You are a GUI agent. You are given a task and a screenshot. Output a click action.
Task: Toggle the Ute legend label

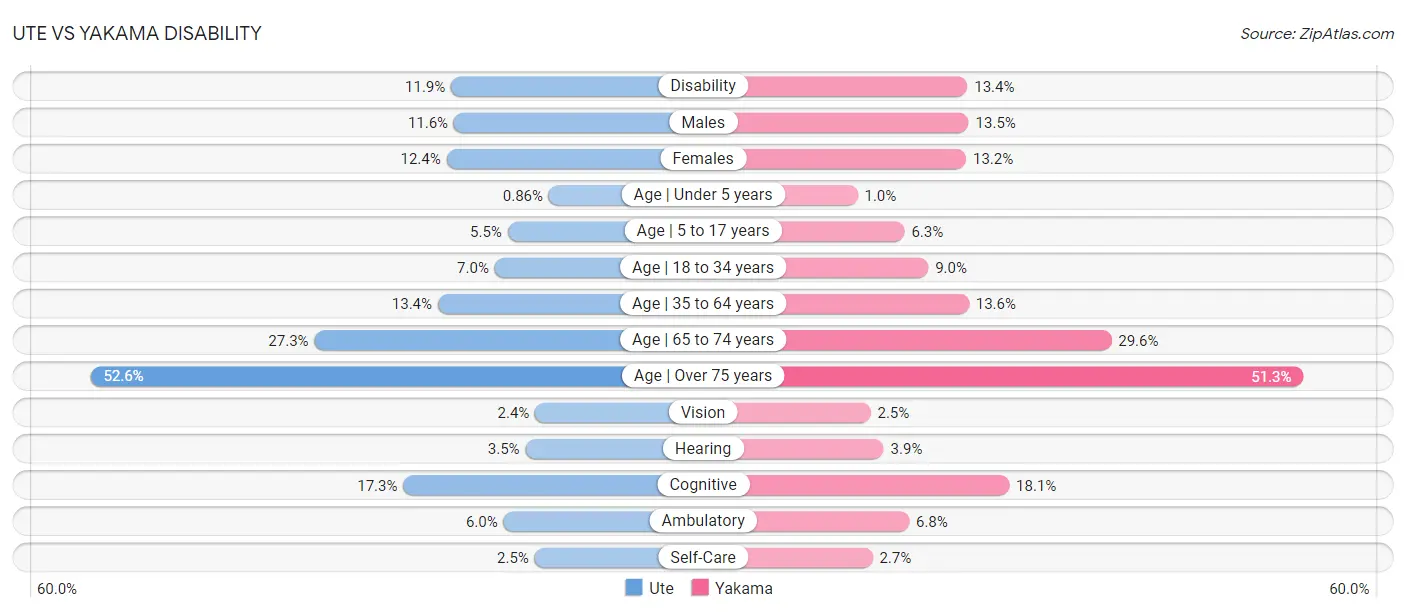click(661, 588)
